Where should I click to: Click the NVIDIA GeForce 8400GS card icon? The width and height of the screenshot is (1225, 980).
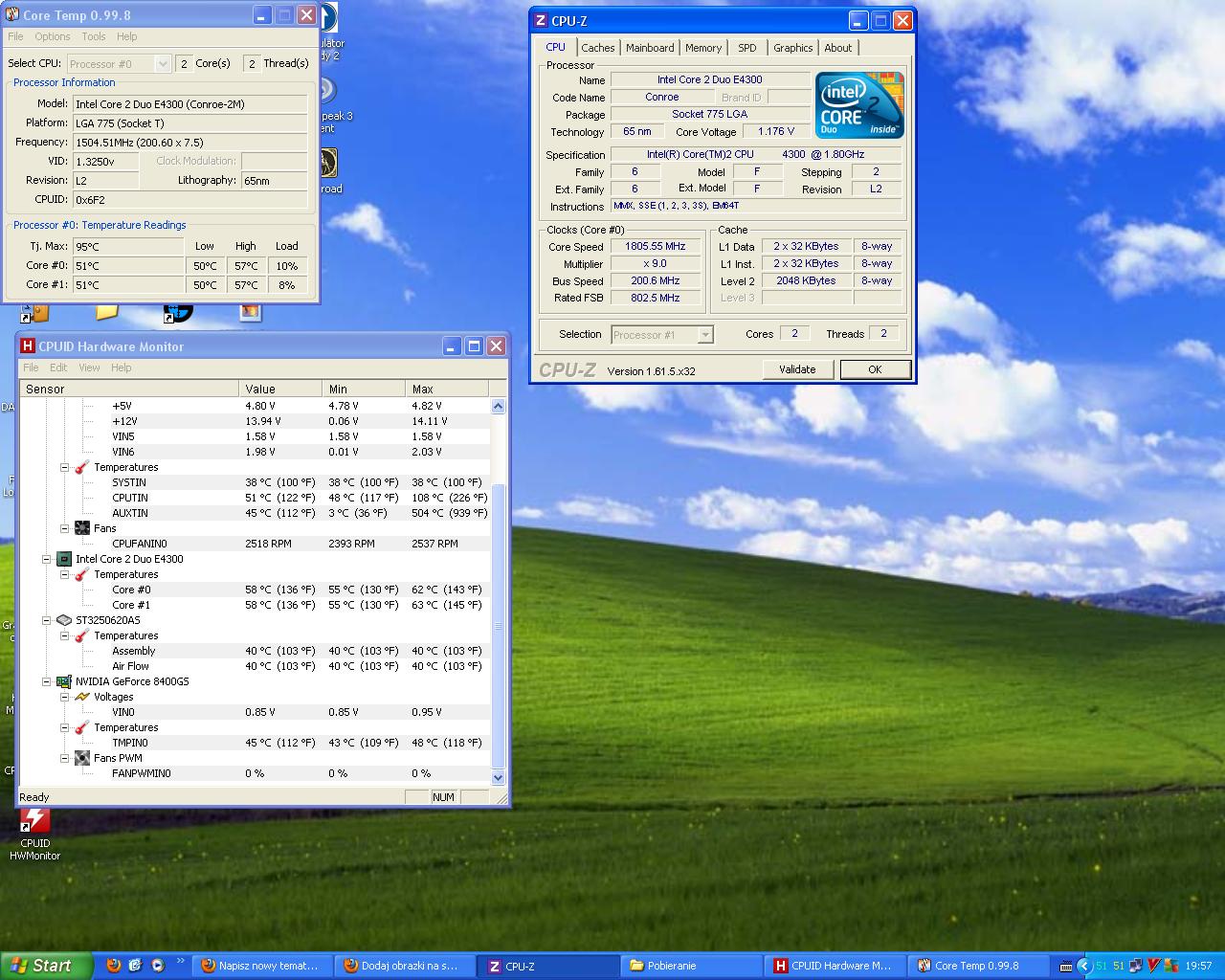[x=64, y=681]
